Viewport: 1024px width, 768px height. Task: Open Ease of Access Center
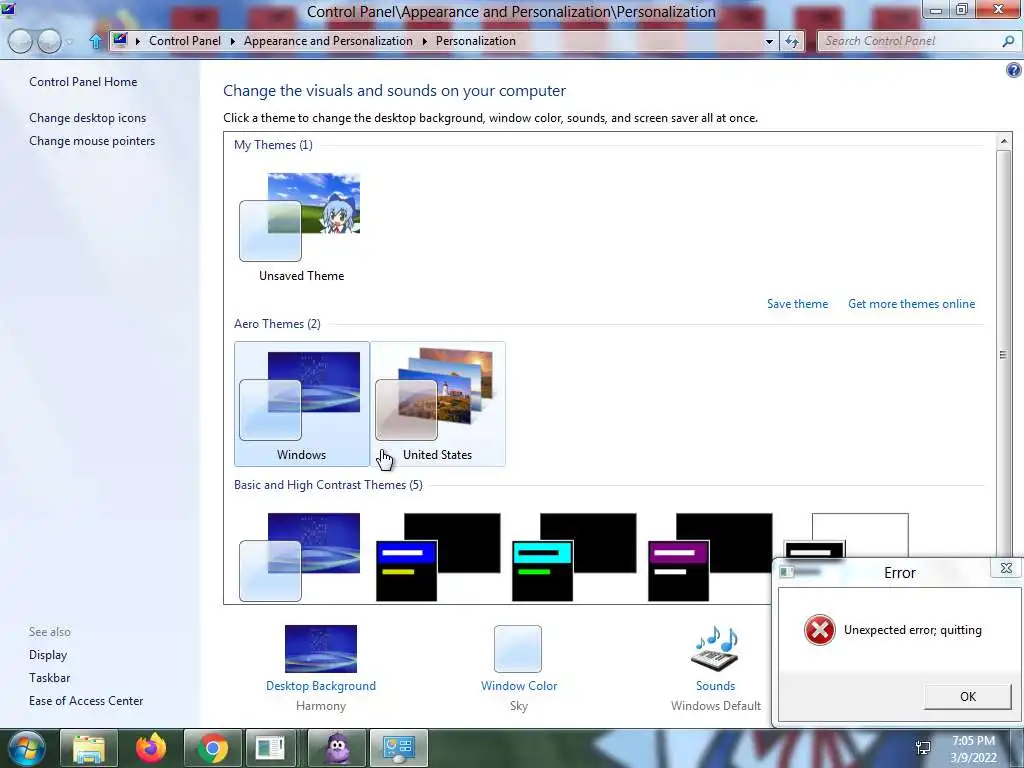point(86,701)
